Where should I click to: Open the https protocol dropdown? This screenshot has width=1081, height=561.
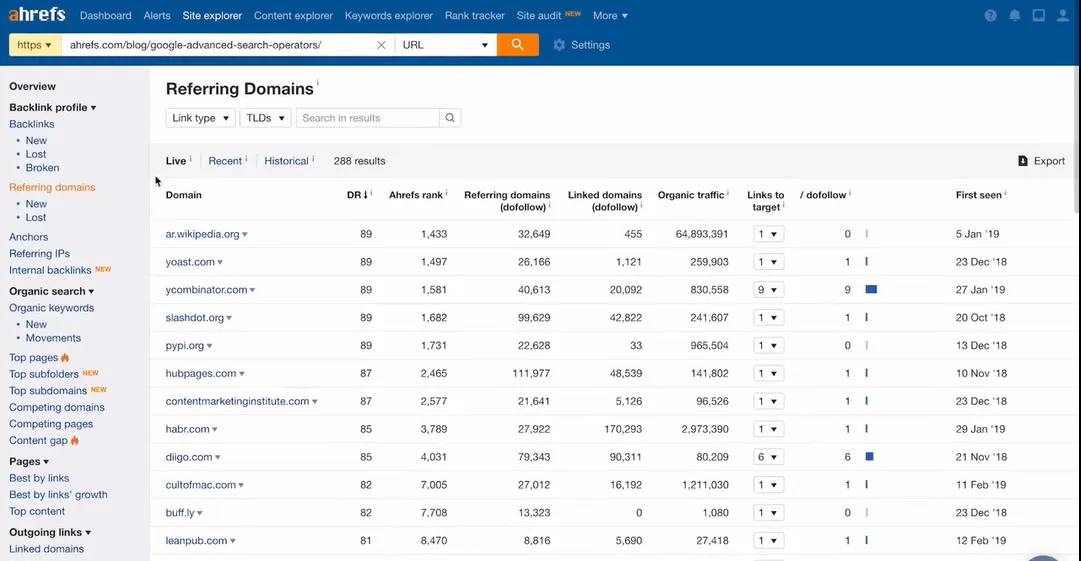34,45
